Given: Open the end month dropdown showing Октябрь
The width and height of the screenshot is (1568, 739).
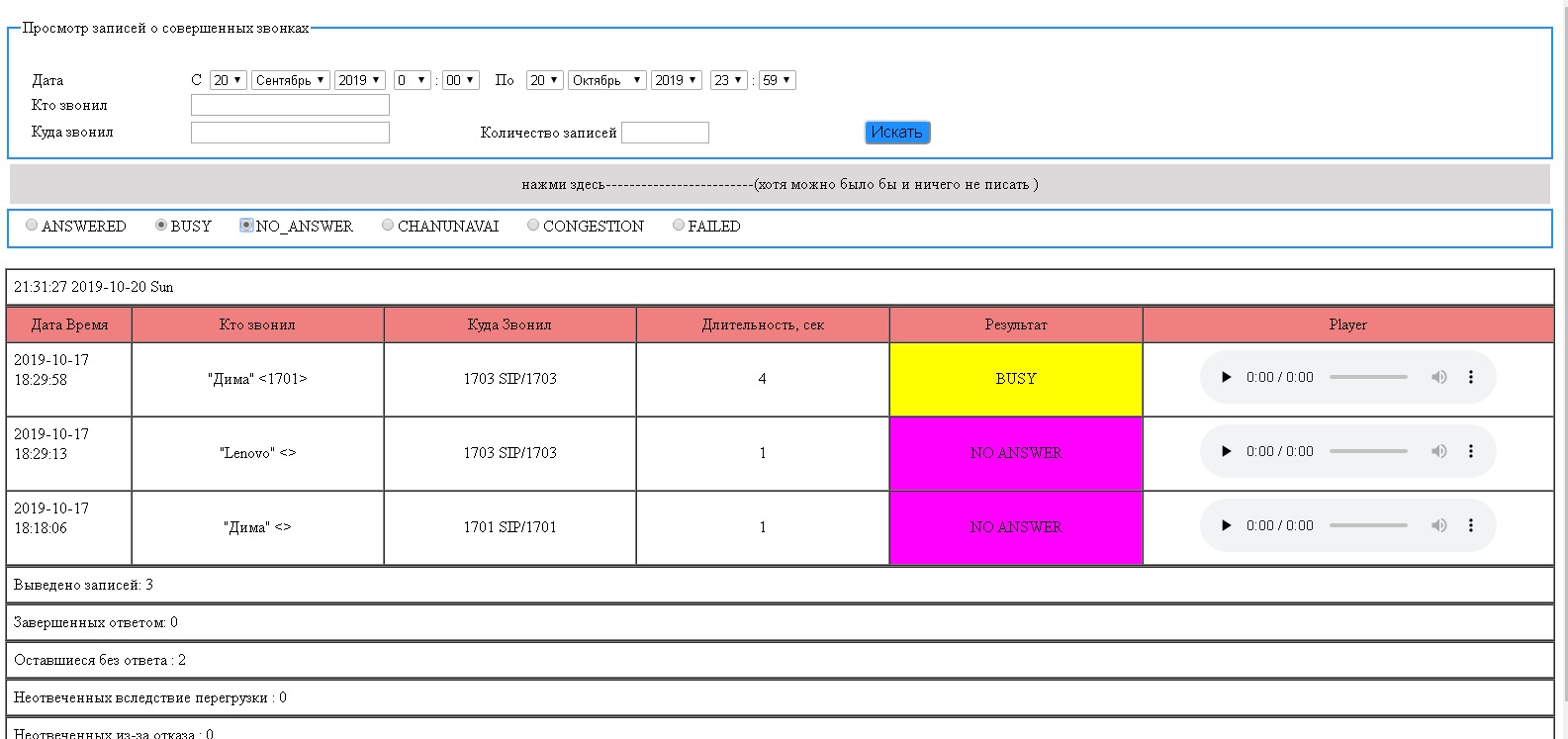Looking at the screenshot, I should pos(606,80).
